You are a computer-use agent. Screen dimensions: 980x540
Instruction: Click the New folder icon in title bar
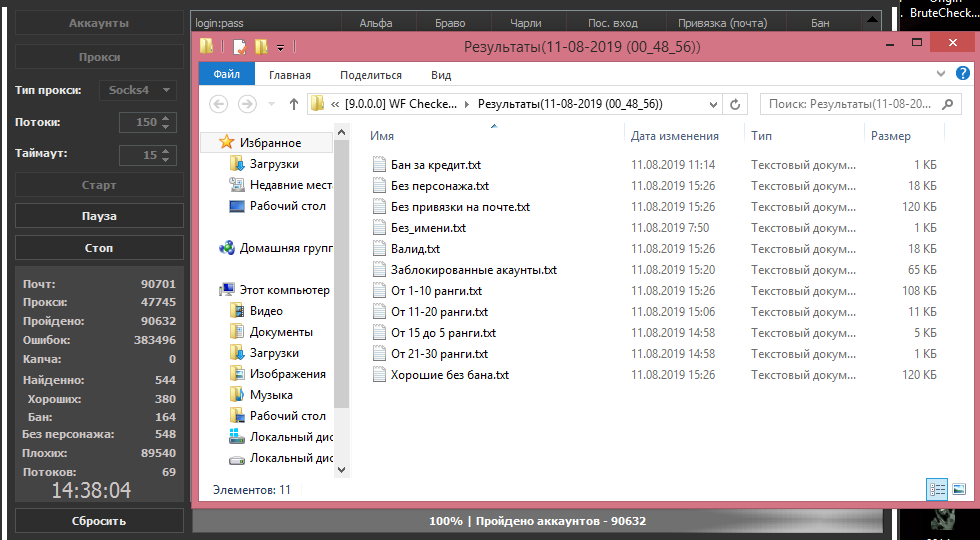tap(261, 47)
